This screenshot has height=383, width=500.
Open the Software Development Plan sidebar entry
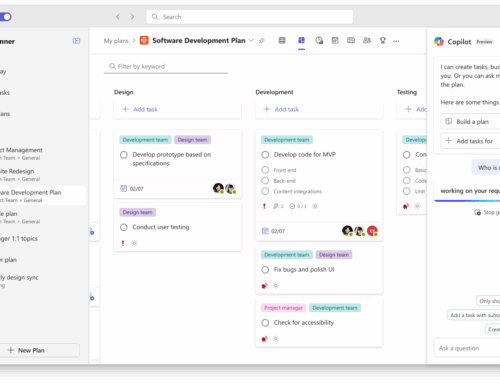coord(42,196)
